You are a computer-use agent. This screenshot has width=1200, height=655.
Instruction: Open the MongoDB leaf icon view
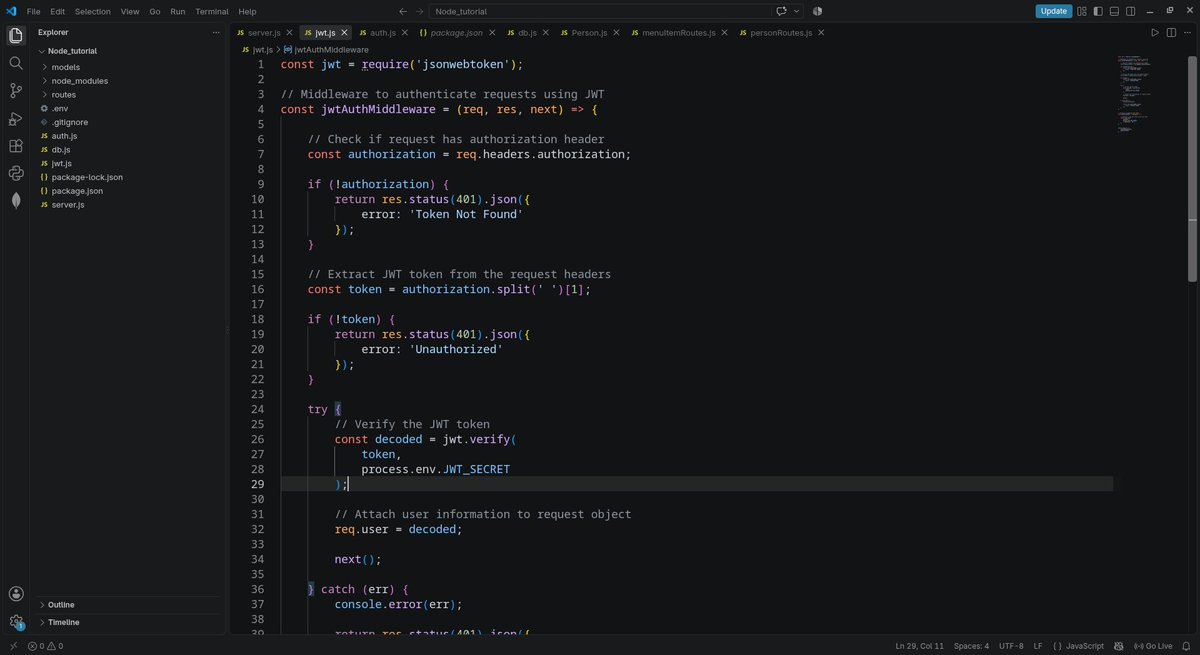click(x=16, y=200)
